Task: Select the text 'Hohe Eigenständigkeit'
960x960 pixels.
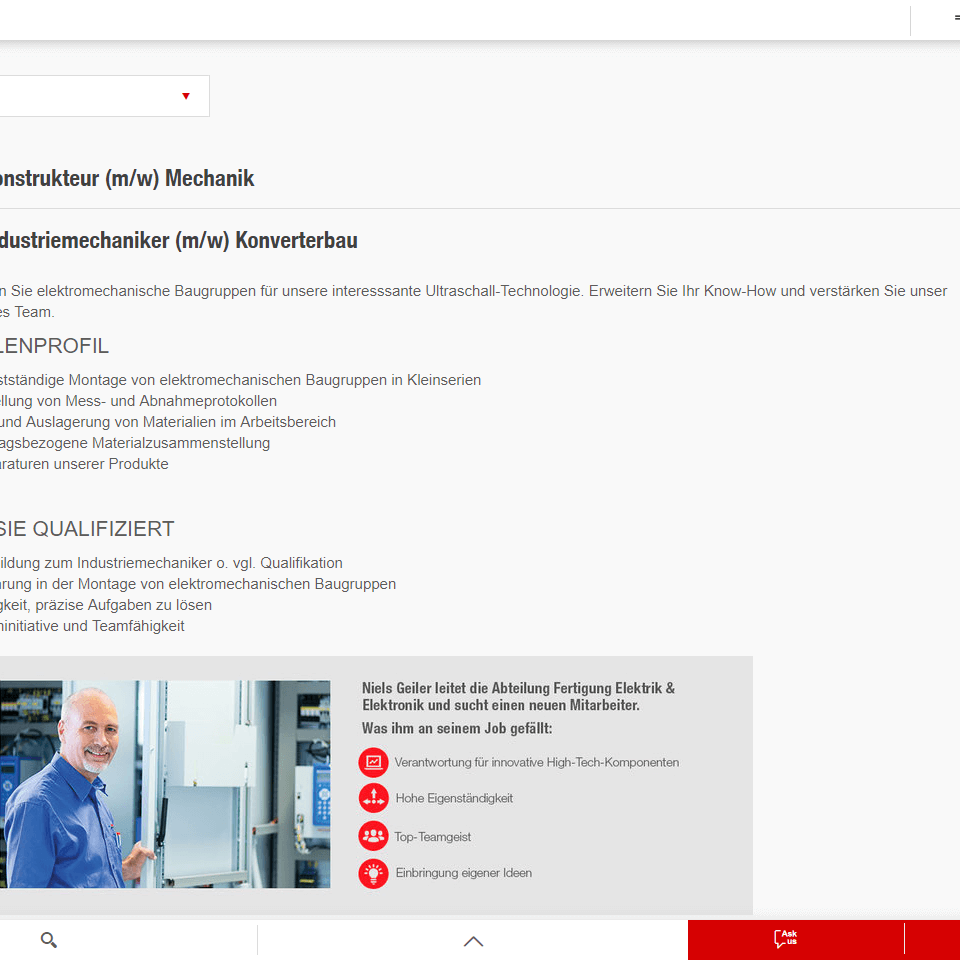Action: pos(454,798)
